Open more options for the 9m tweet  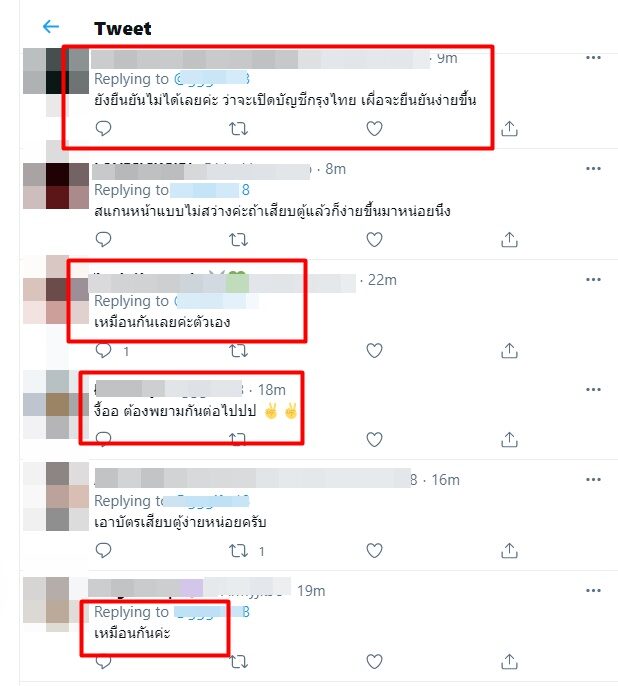coord(593,57)
